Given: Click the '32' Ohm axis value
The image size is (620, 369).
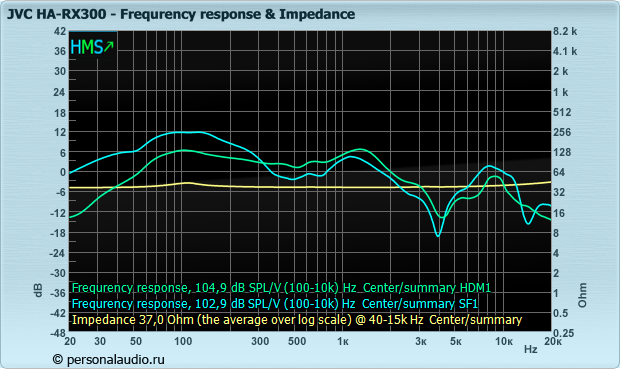Looking at the screenshot, I should [x=559, y=193].
